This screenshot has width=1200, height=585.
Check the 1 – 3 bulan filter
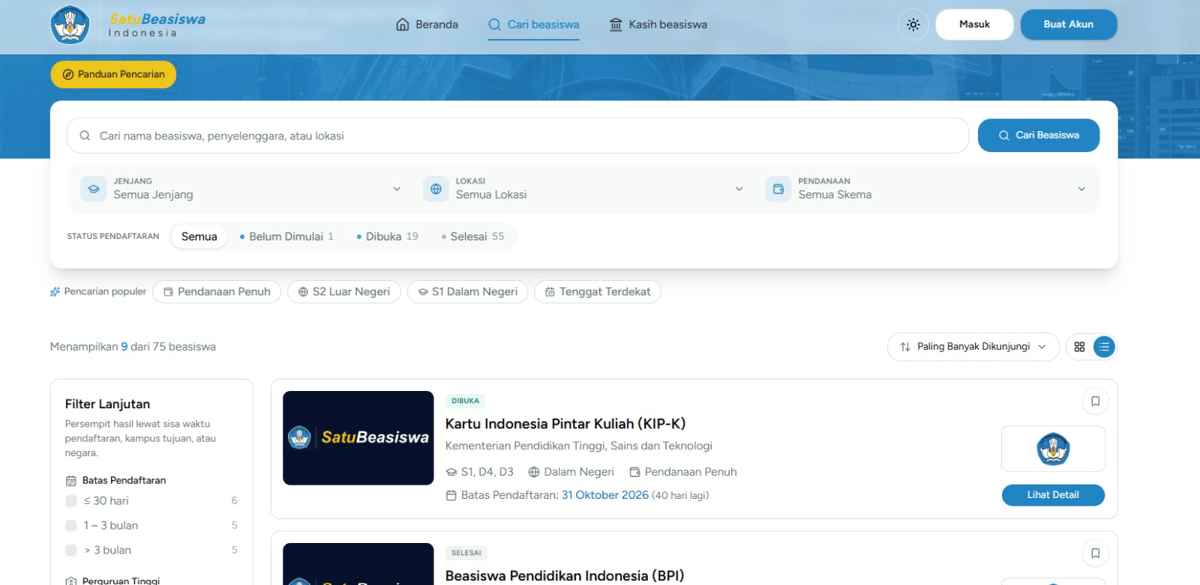[71, 525]
